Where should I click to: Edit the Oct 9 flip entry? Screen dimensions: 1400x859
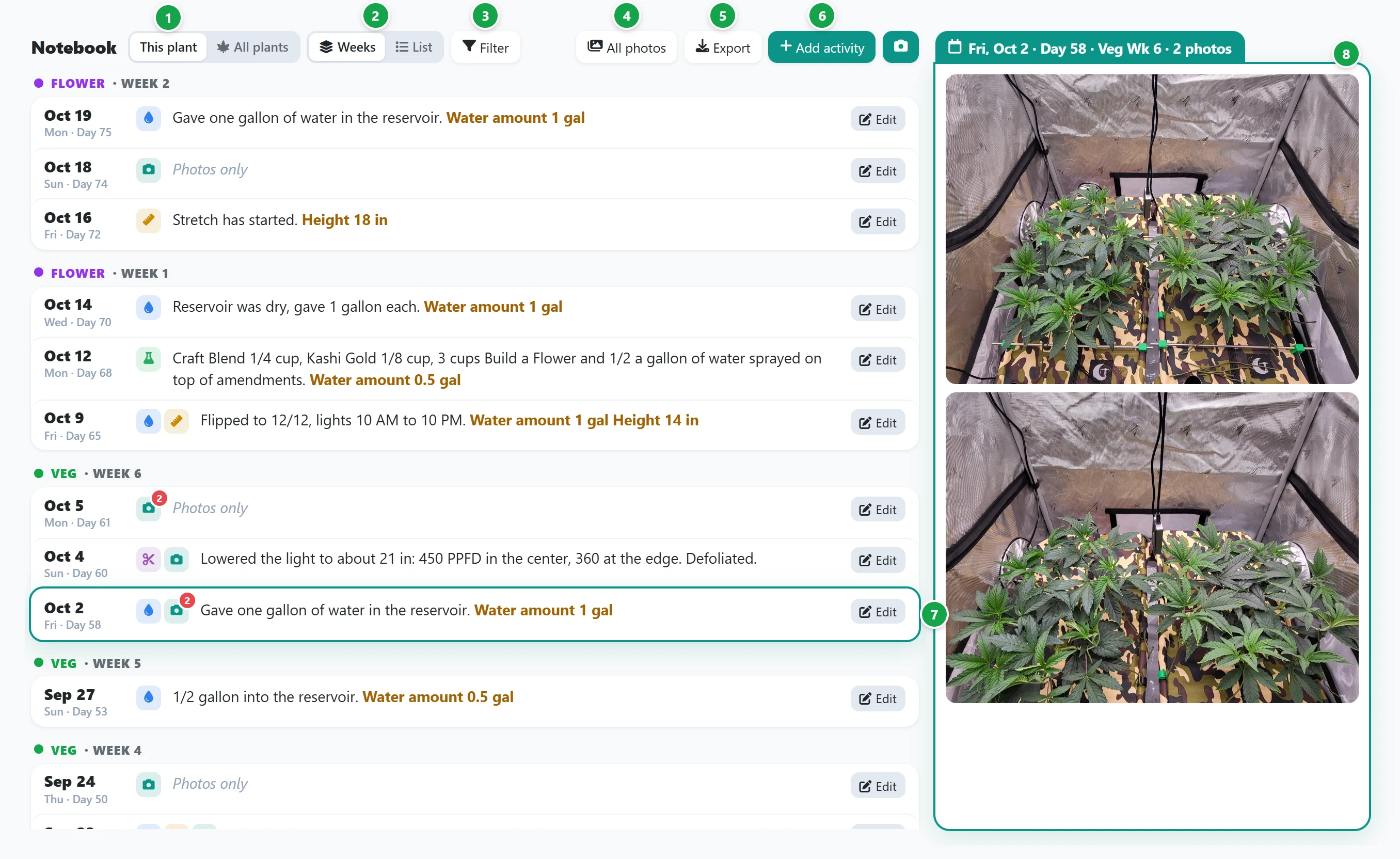coord(877,423)
